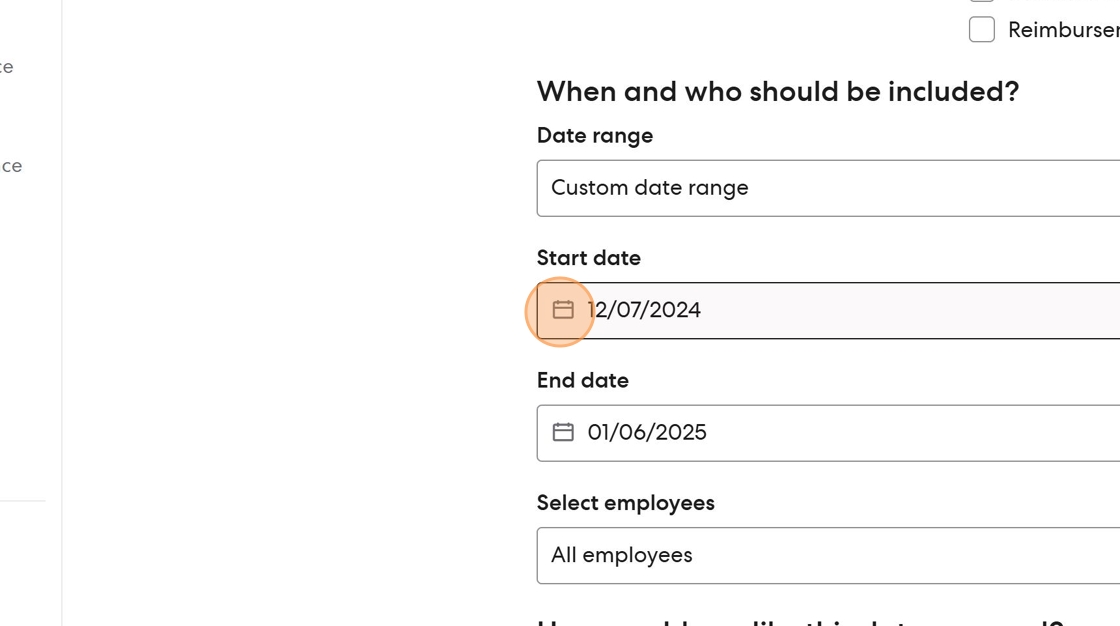The width and height of the screenshot is (1120, 626).
Task: Click the "Date range" field label
Action: (x=595, y=135)
